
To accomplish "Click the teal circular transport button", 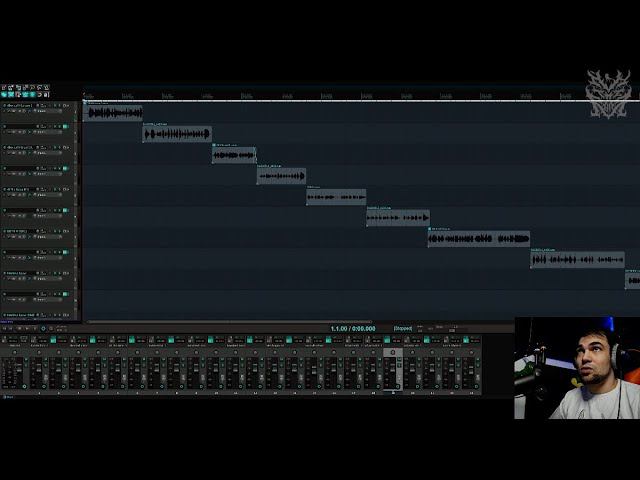I will point(43,329).
